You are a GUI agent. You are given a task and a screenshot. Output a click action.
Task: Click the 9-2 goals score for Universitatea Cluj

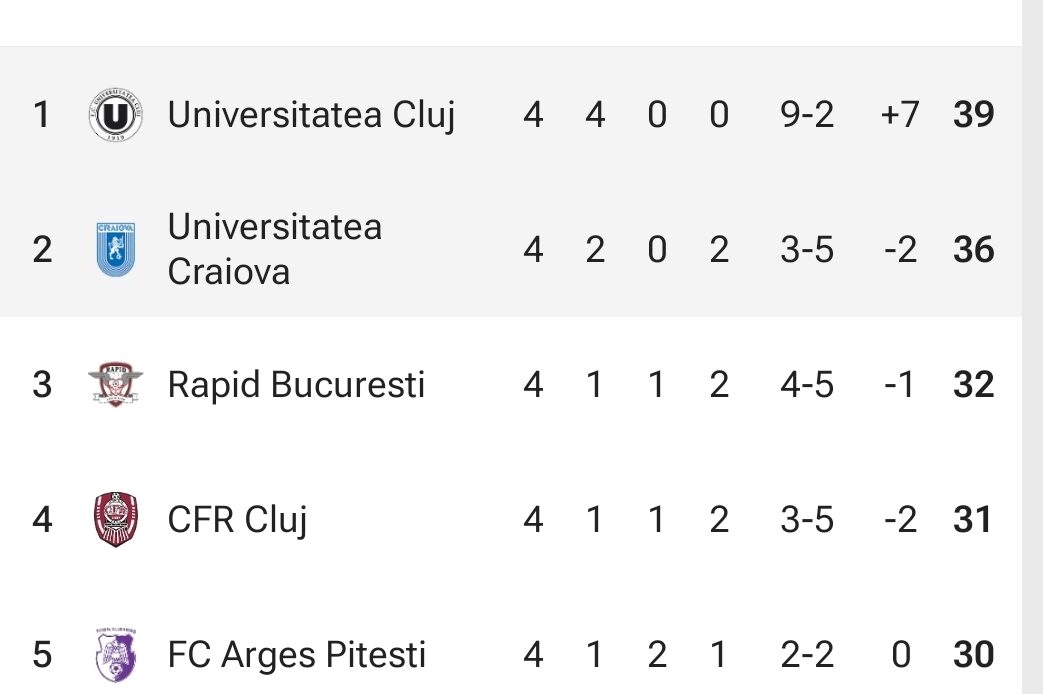[x=806, y=116]
